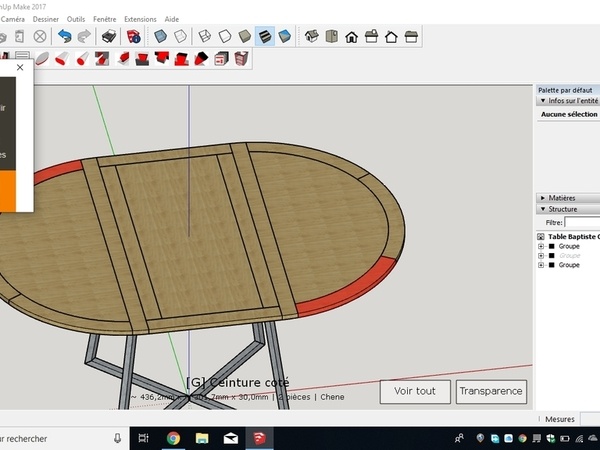Viewport: 600px width, 450px height.
Task: Select the Hidden Line style icon
Action: click(225, 37)
